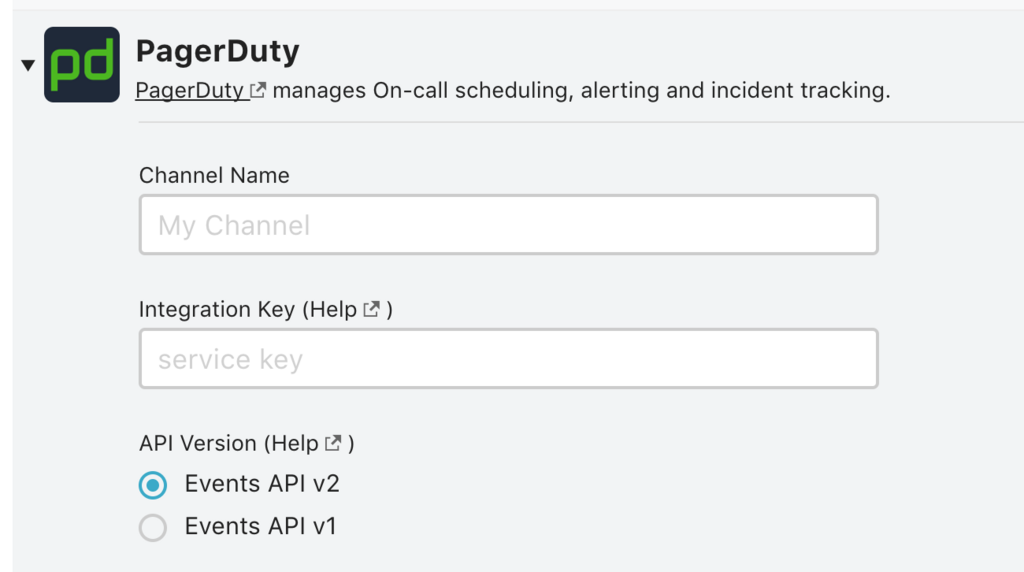This screenshot has width=1024, height=572.
Task: Click the PagerDuty description sentence text
Action: pyautogui.click(x=581, y=91)
